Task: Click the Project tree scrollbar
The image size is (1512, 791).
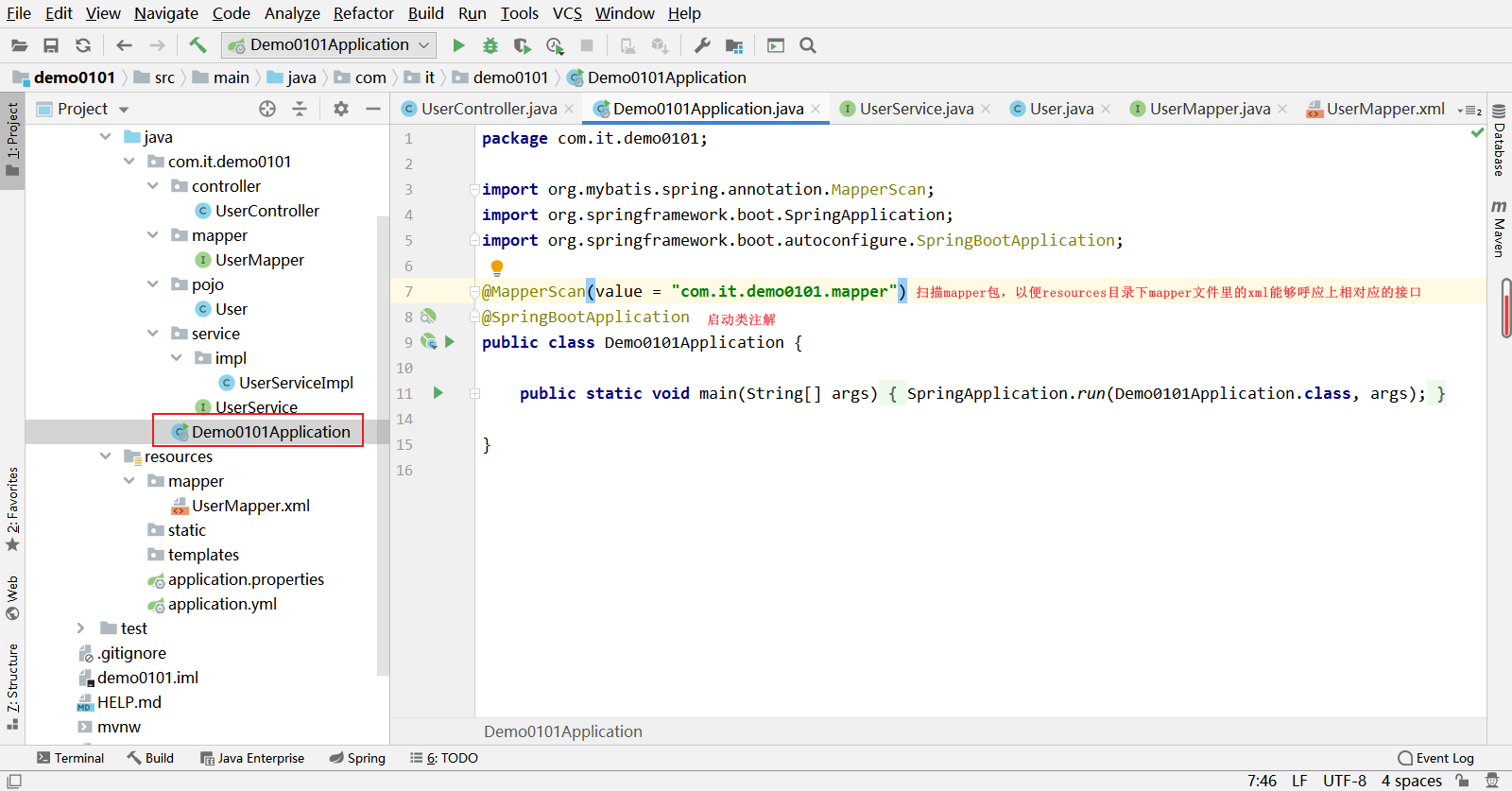Action: 383,444
